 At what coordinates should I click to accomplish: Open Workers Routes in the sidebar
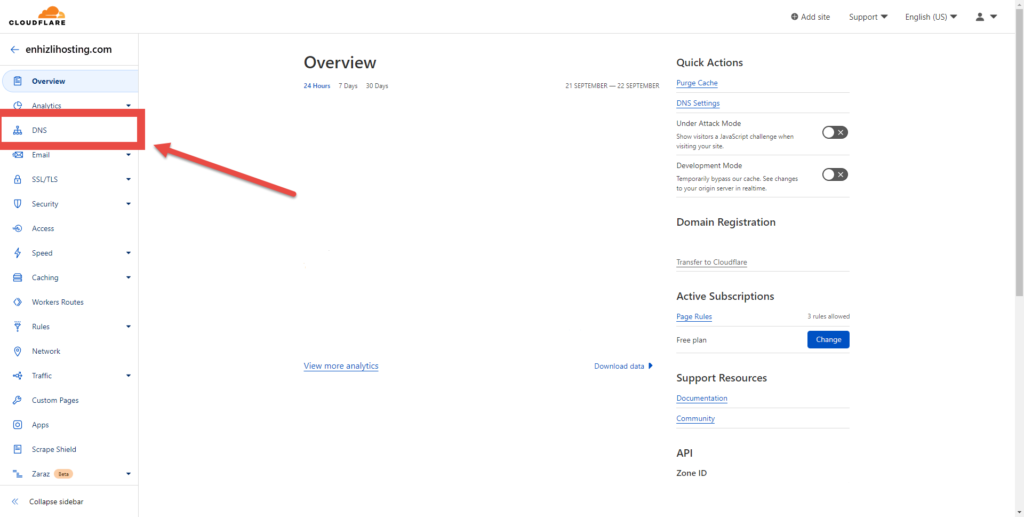[57, 302]
